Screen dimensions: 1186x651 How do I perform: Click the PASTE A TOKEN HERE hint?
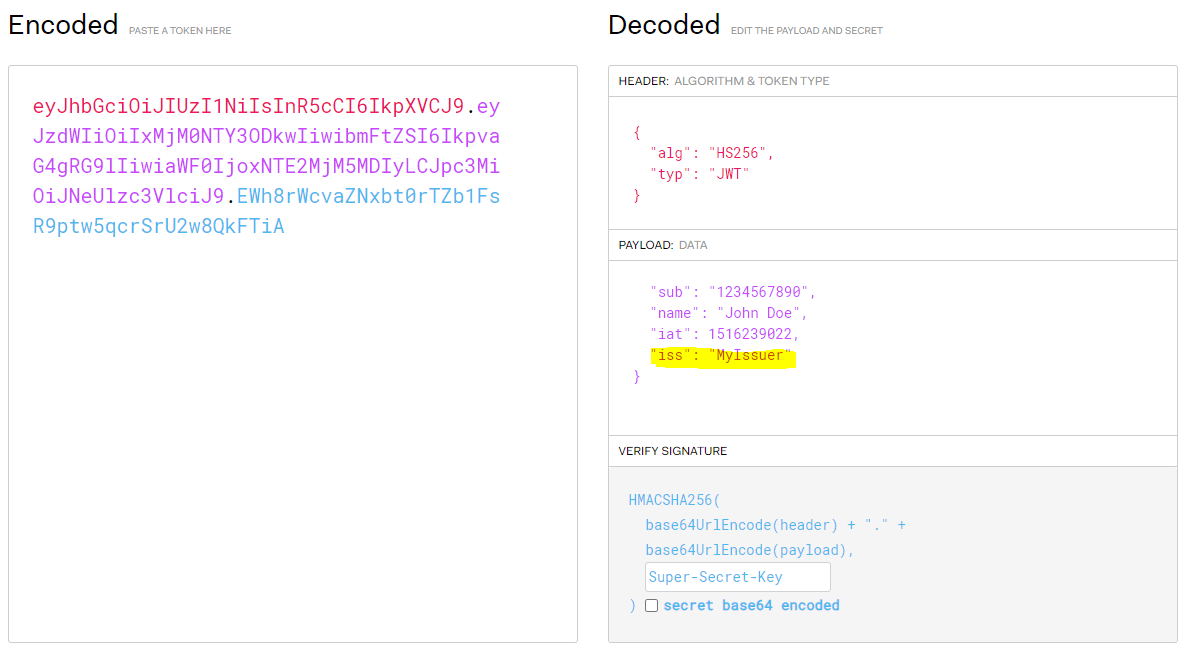tap(180, 30)
